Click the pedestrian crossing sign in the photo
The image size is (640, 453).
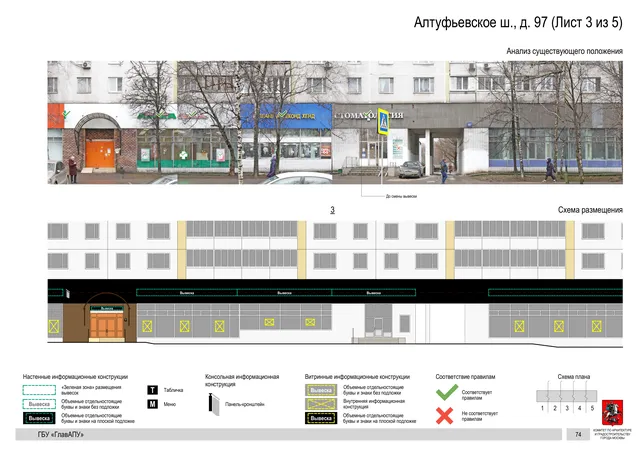coord(383,121)
